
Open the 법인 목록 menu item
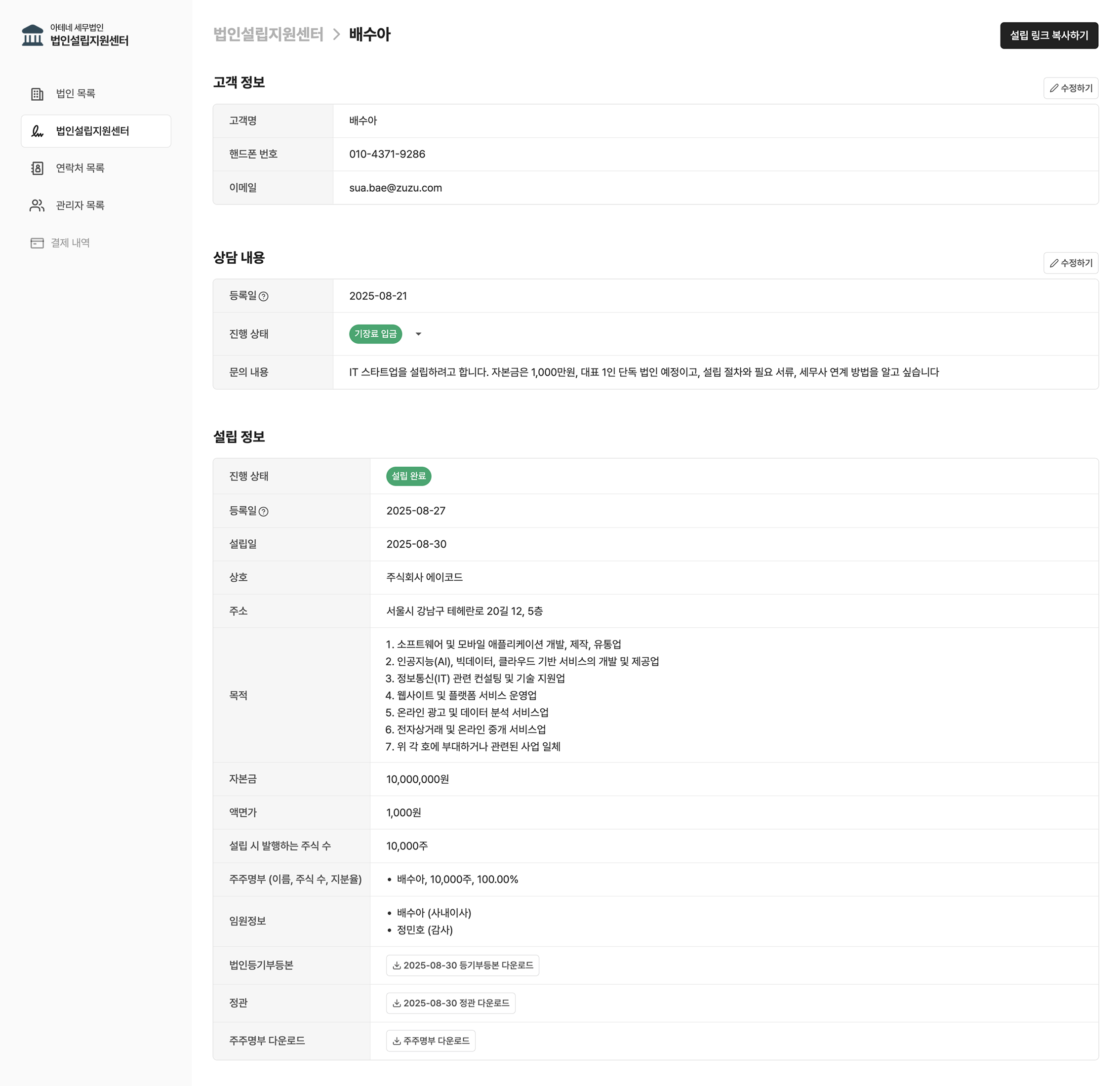76,94
